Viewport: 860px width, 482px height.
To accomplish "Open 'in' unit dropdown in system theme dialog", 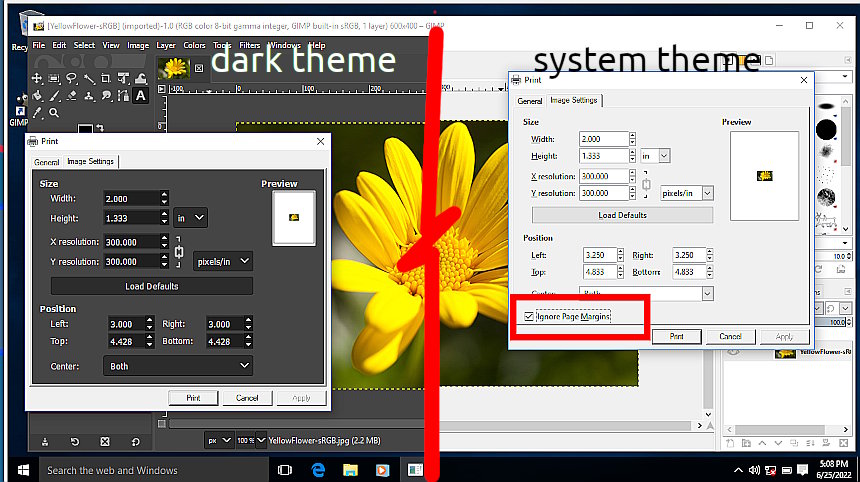I will click(x=655, y=156).
